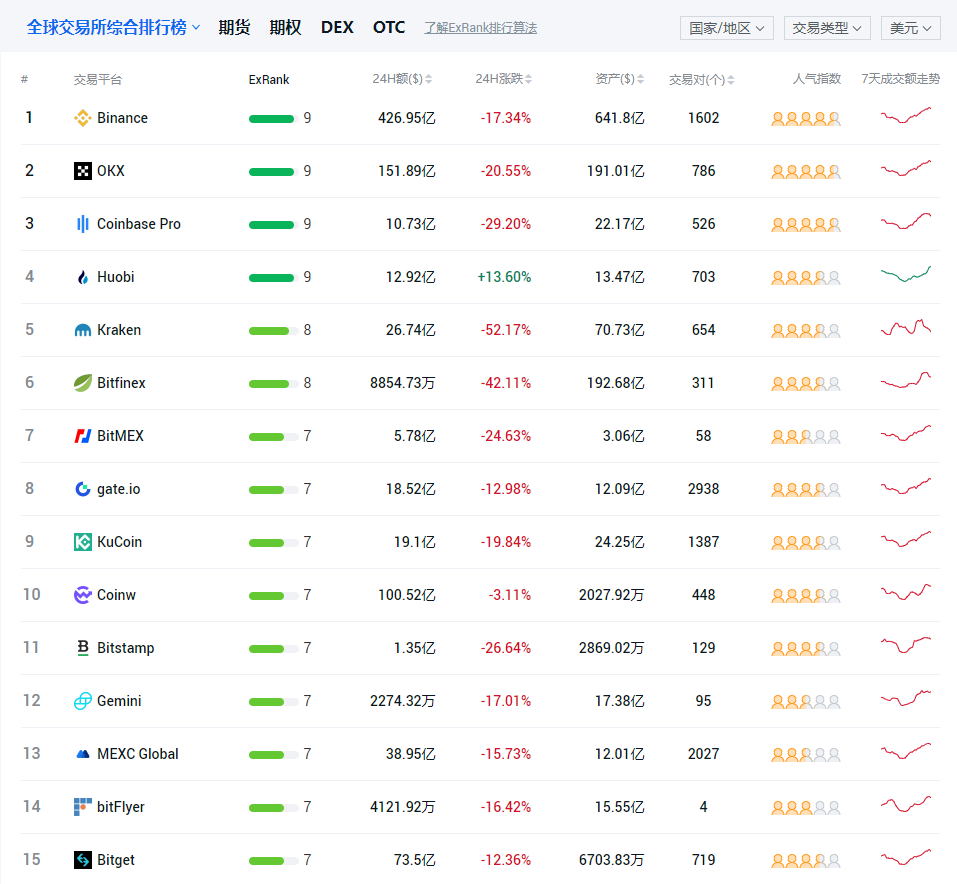Click the Huobi exchange name
Image resolution: width=957 pixels, height=884 pixels.
click(x=115, y=277)
